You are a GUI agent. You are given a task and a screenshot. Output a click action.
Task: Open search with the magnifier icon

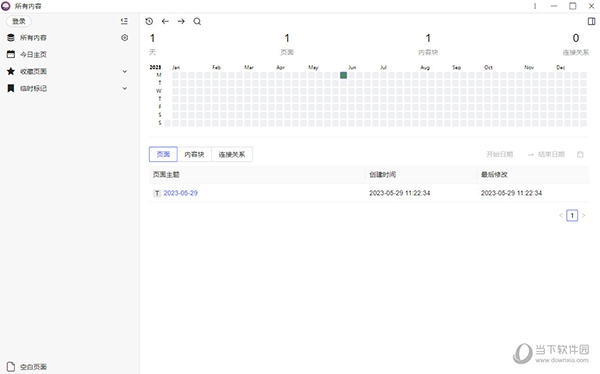pos(197,21)
